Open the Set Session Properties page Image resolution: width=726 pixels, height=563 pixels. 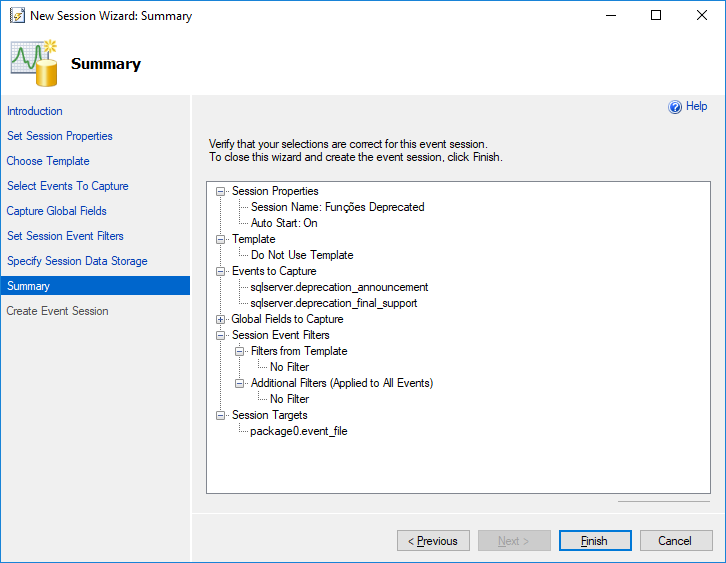point(60,136)
